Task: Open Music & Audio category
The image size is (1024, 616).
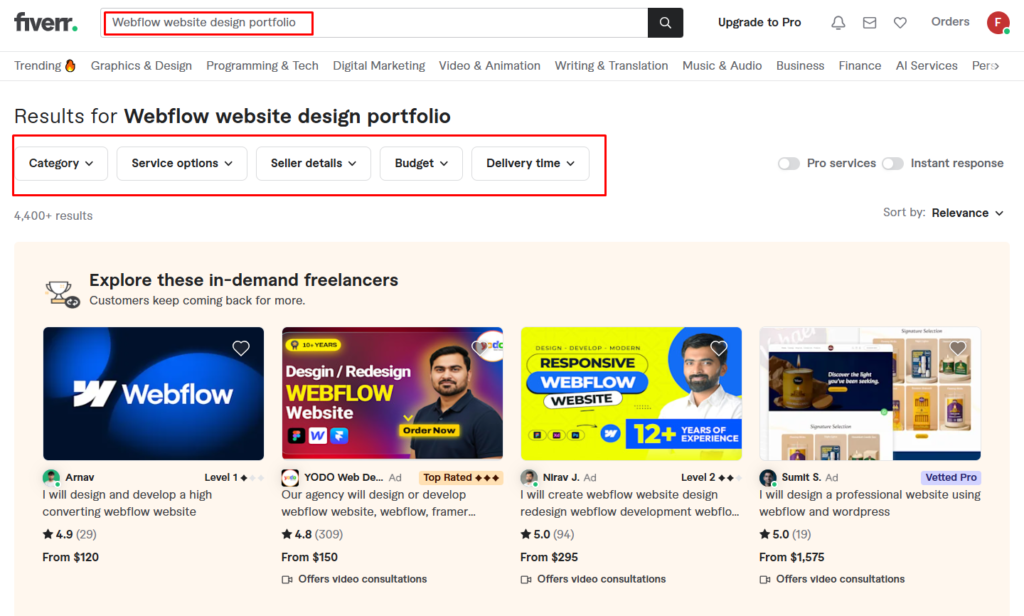Action: click(722, 65)
